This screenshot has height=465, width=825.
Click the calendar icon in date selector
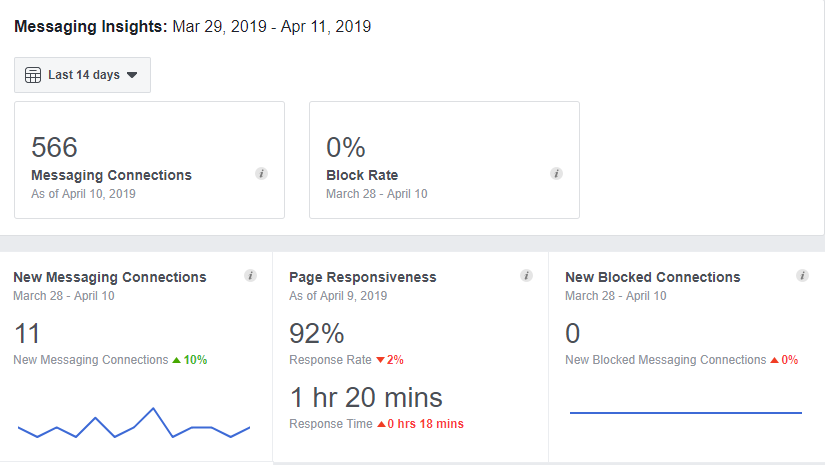coord(33,75)
